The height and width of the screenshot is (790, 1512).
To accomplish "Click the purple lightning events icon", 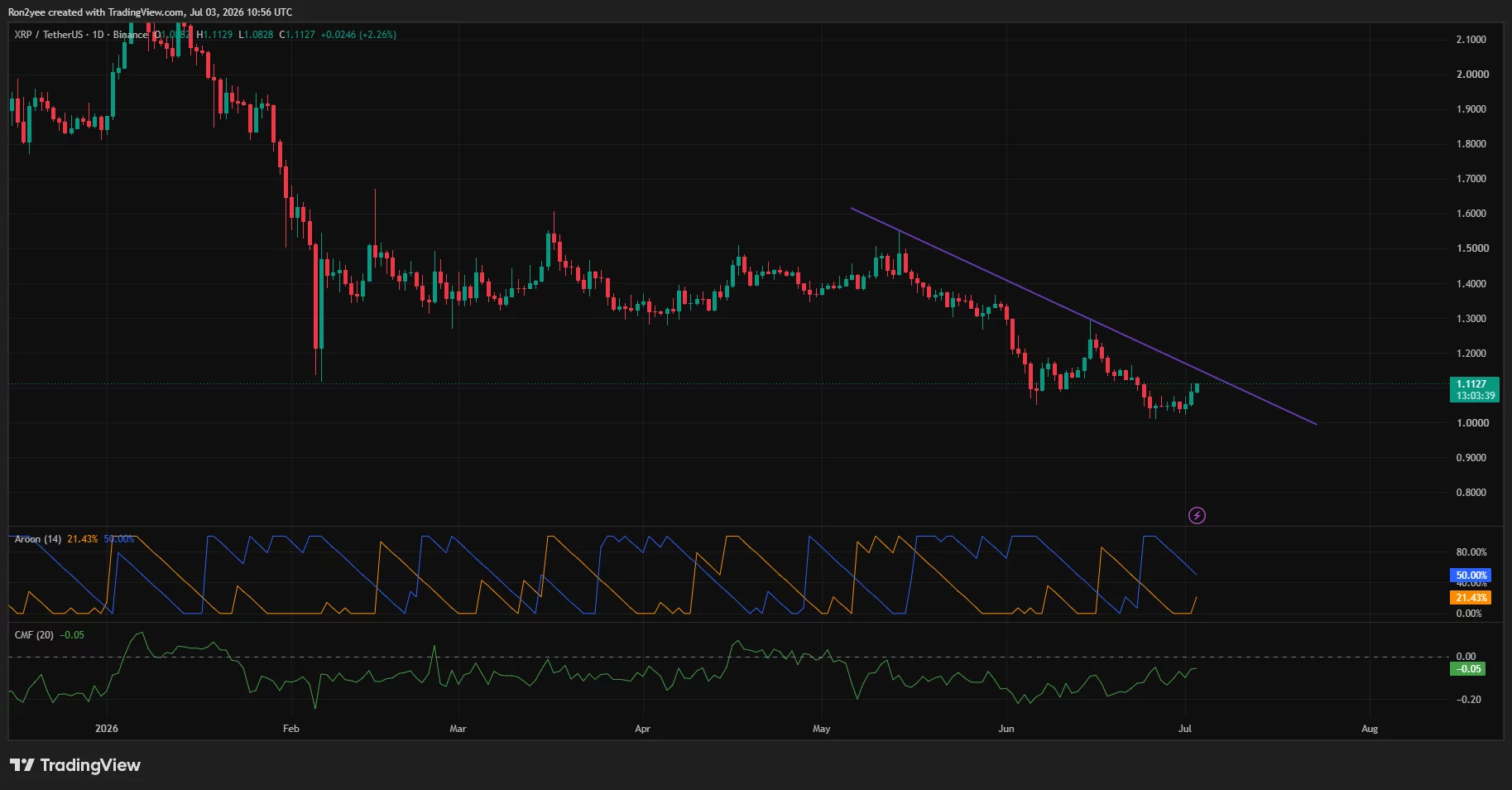I will click(x=1197, y=516).
